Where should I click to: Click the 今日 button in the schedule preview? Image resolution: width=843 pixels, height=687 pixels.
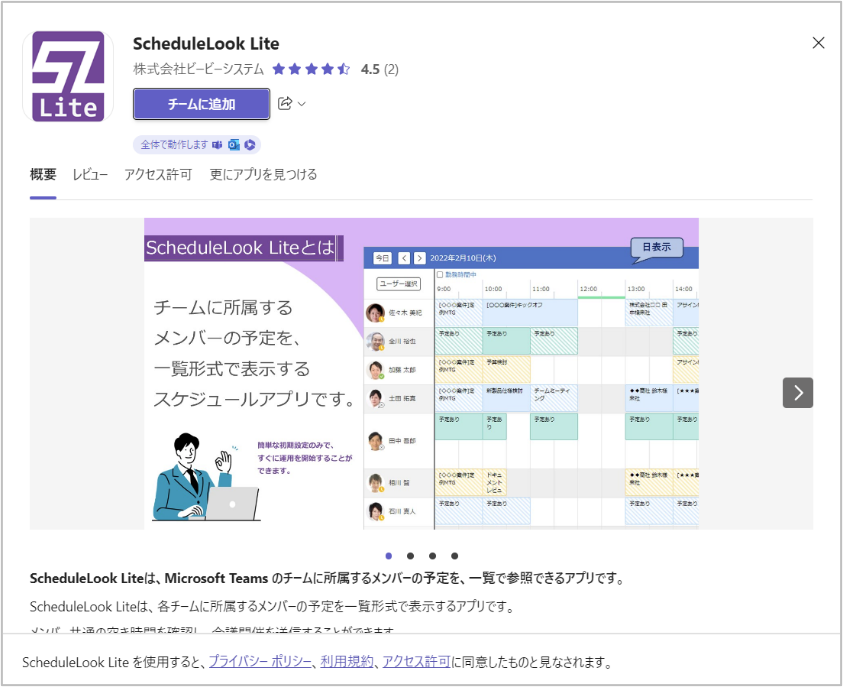tap(381, 258)
